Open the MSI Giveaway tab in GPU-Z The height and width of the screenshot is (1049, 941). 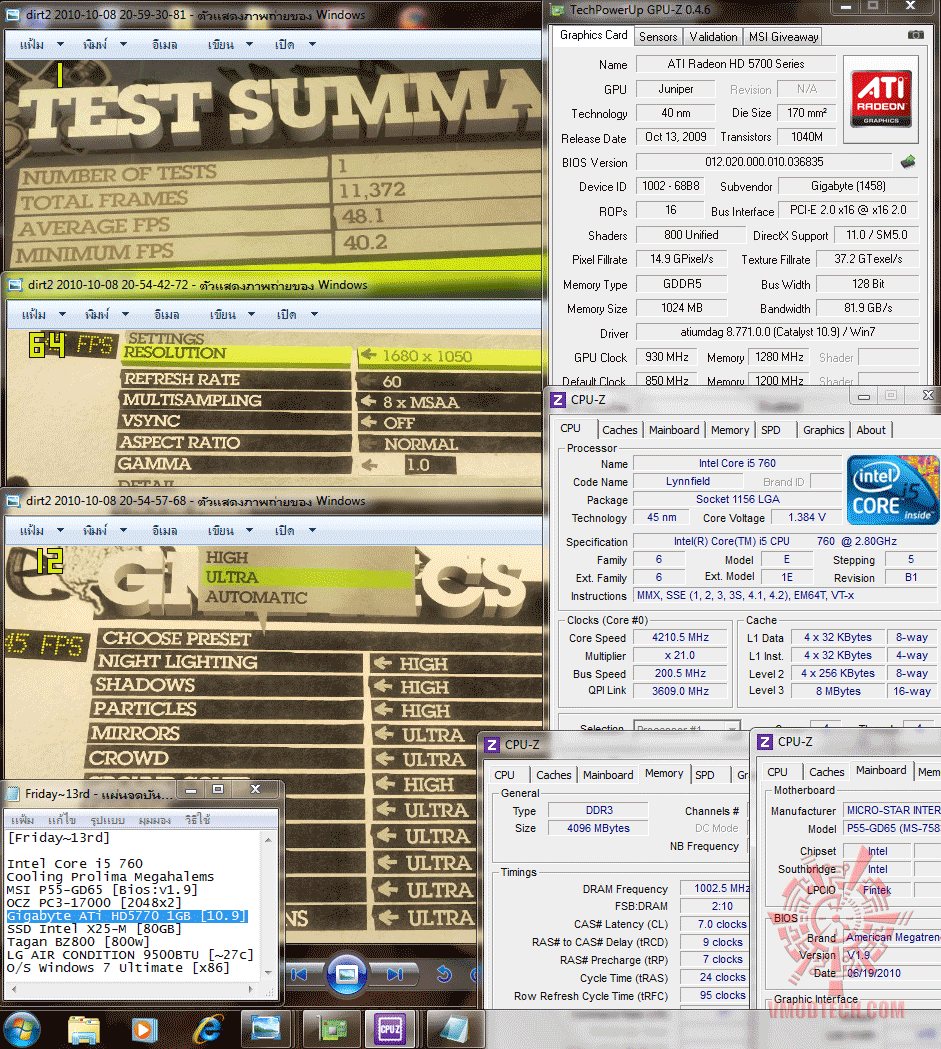point(783,37)
